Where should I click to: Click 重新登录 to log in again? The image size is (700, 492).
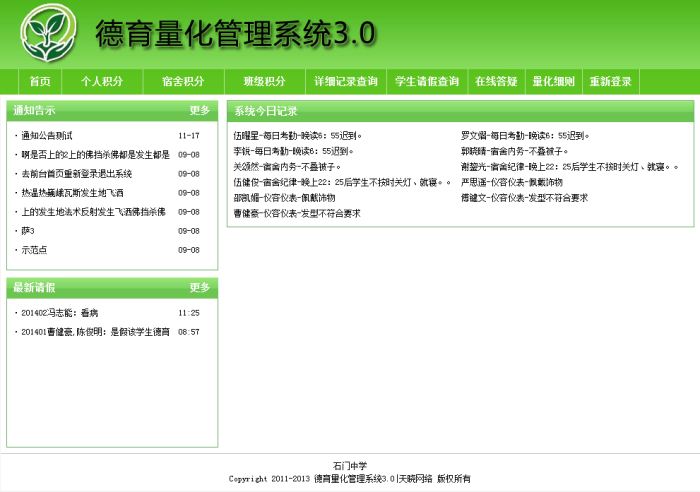(x=610, y=82)
